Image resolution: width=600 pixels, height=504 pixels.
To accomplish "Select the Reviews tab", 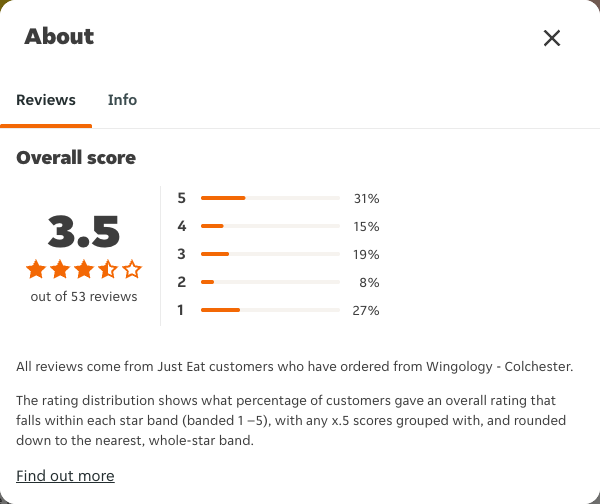I will tap(46, 100).
